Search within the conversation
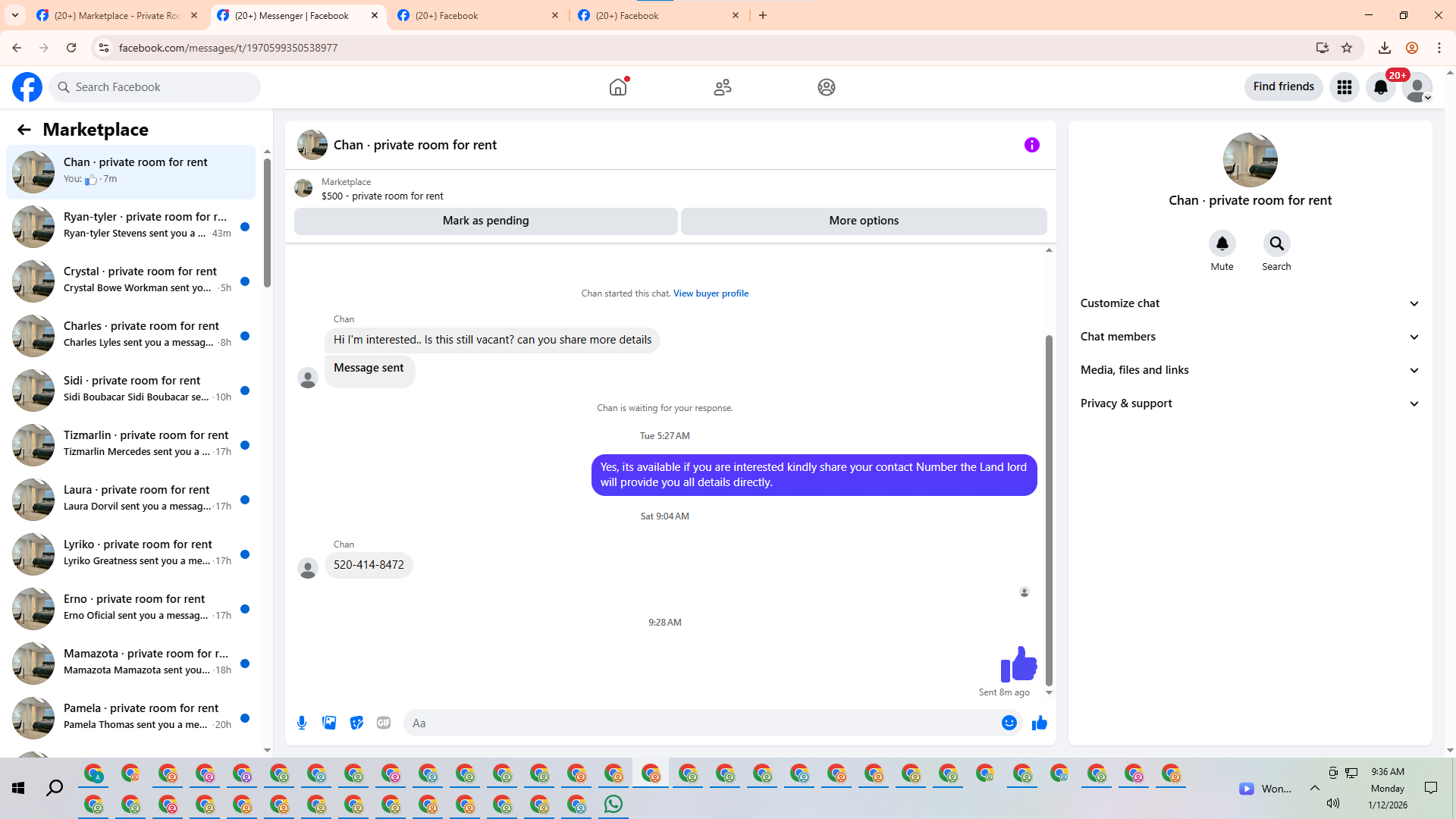Viewport: 1456px width, 819px height. coord(1276,243)
